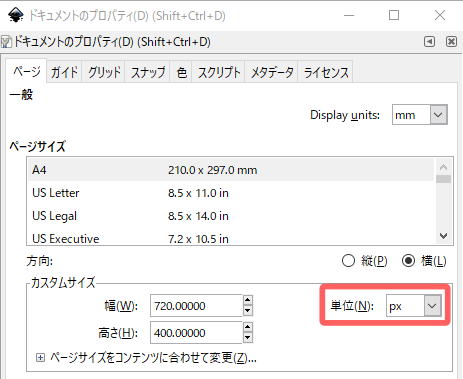Select US Executive page size

point(231,238)
